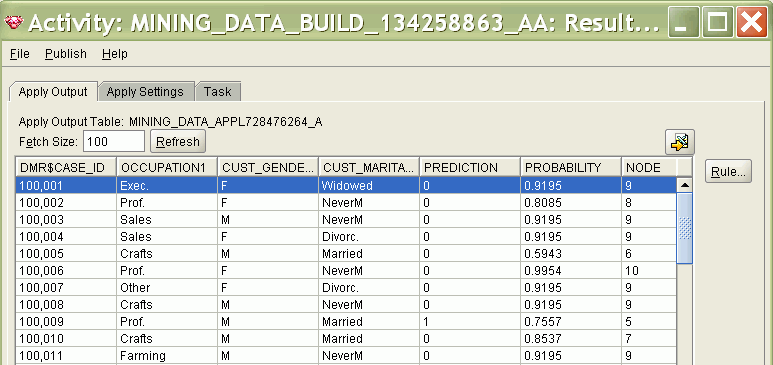The image size is (773, 365).
Task: Minimize the Activity window
Action: pos(684,22)
